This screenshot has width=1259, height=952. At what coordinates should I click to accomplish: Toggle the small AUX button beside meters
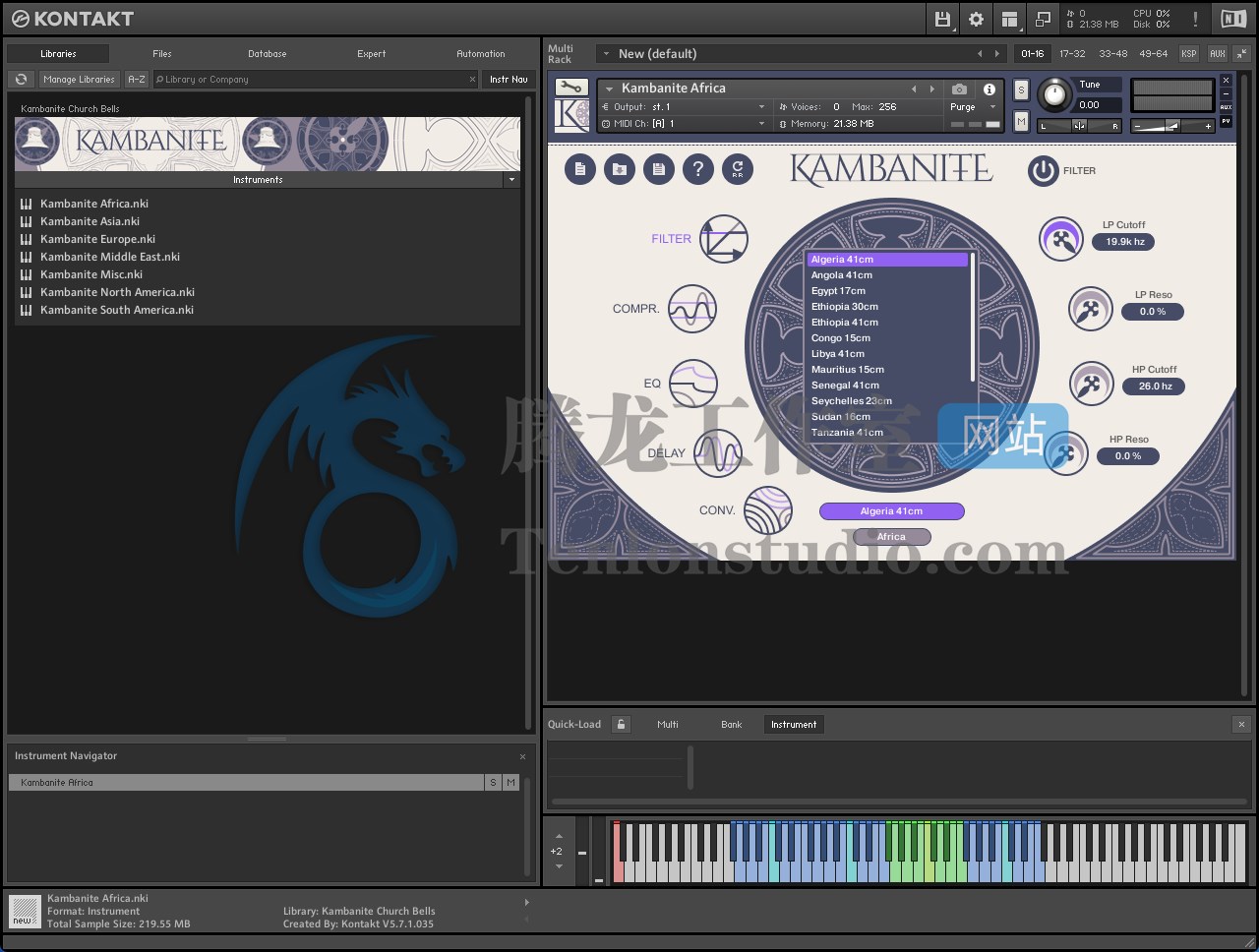[1226, 107]
